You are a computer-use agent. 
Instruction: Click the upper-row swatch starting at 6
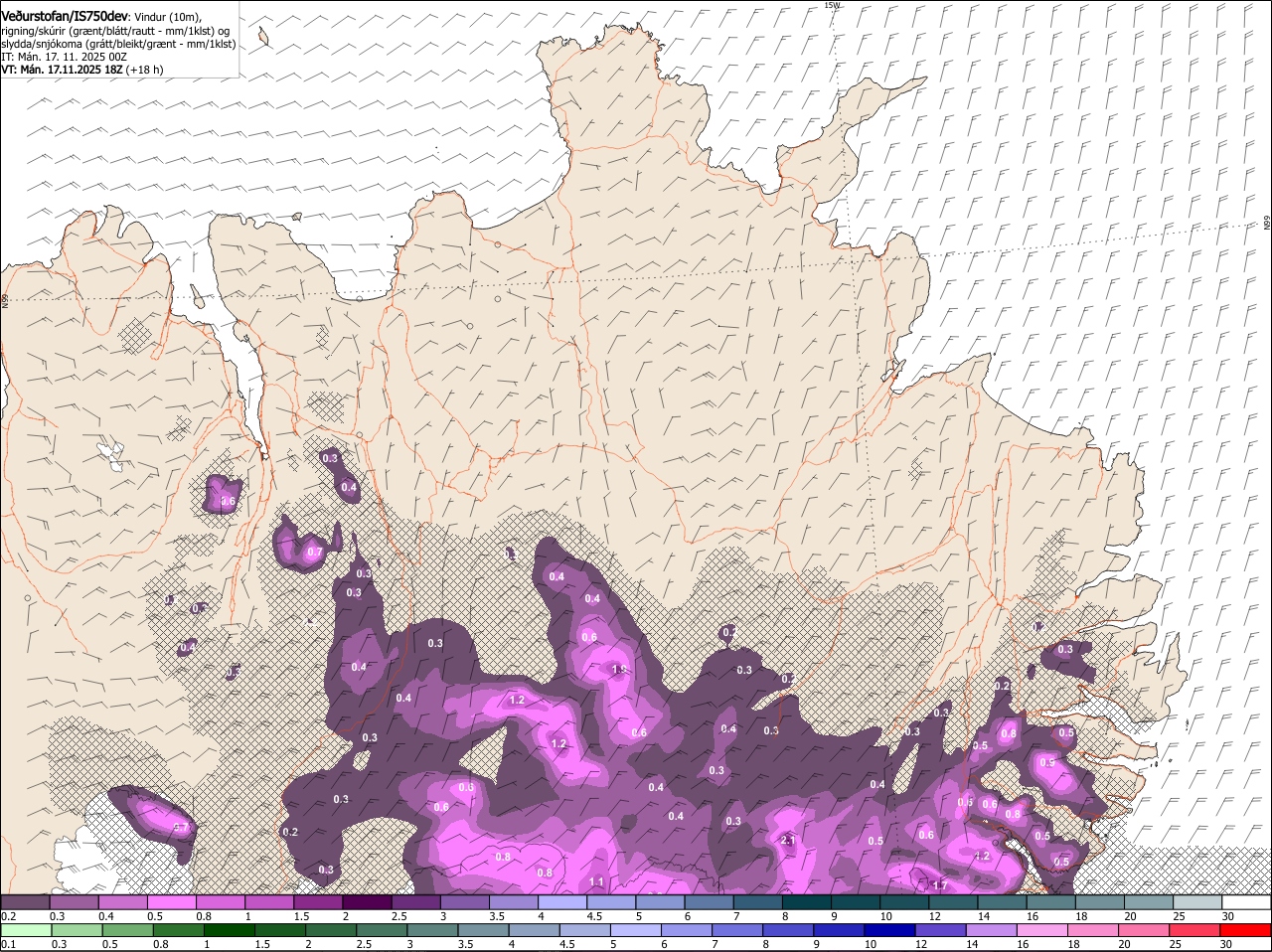tap(709, 902)
